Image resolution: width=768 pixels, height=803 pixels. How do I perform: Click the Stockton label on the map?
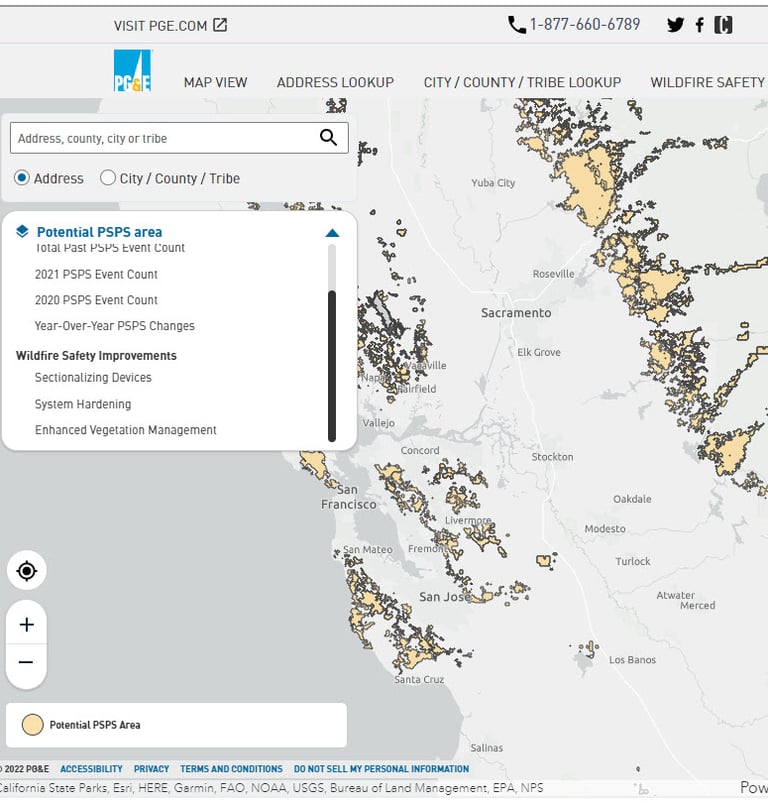(552, 457)
